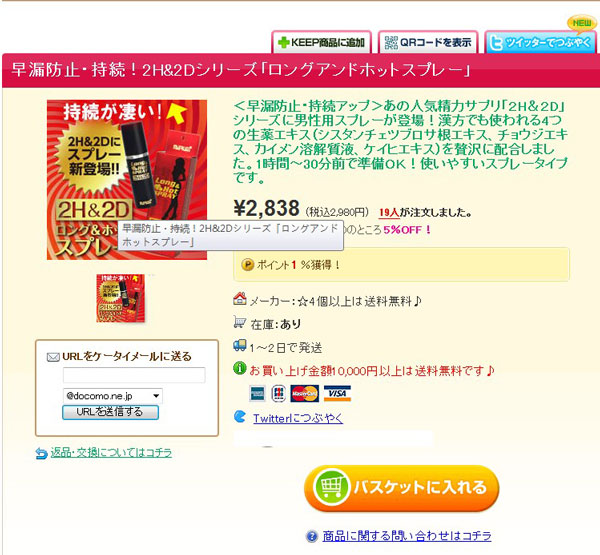Click the envelope icon beside URL mail label
600x555 pixels.
coord(53,357)
